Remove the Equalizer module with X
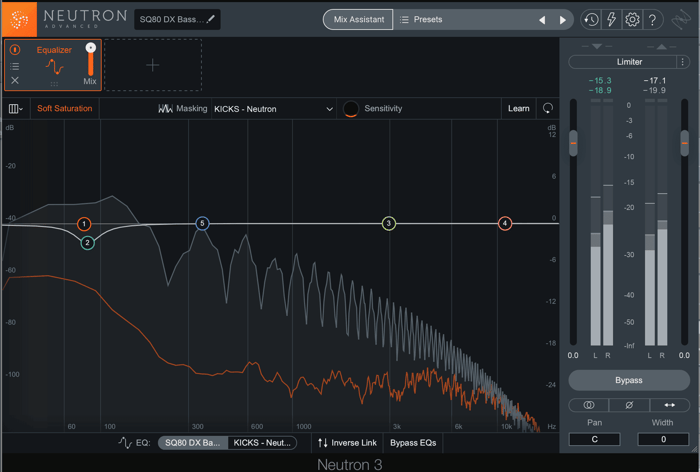 pos(15,80)
